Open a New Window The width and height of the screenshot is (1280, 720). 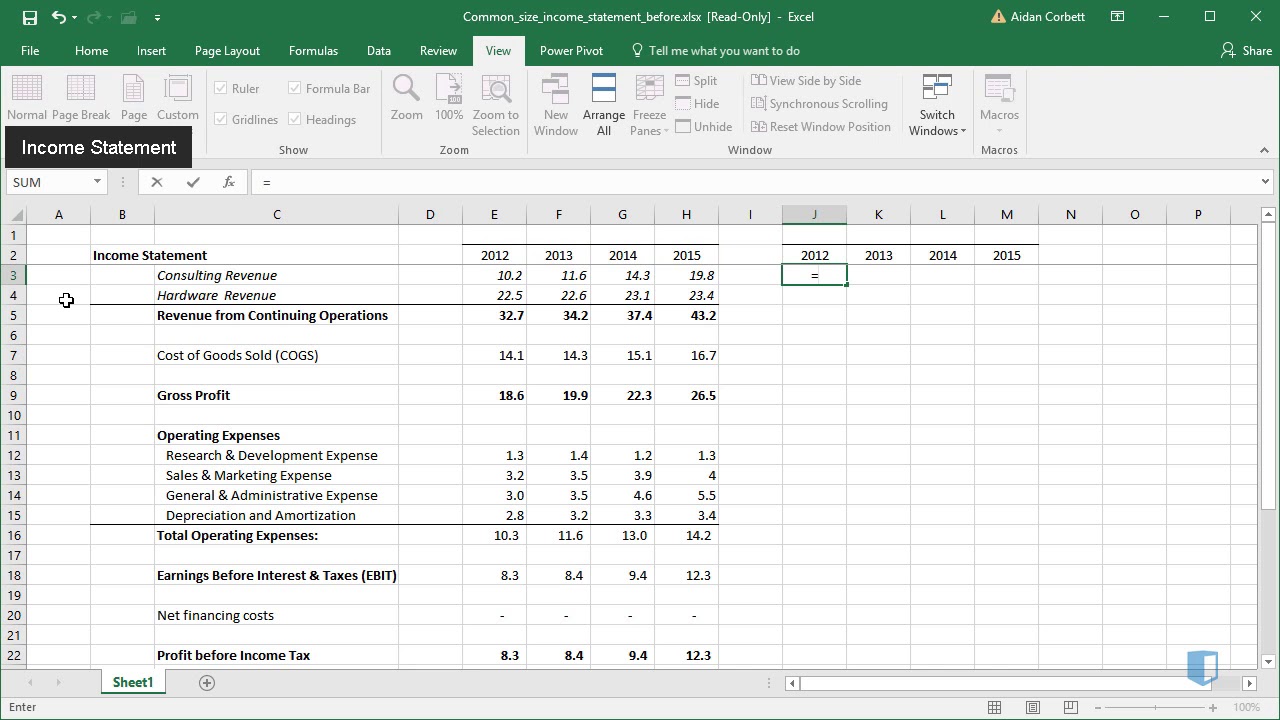(556, 104)
